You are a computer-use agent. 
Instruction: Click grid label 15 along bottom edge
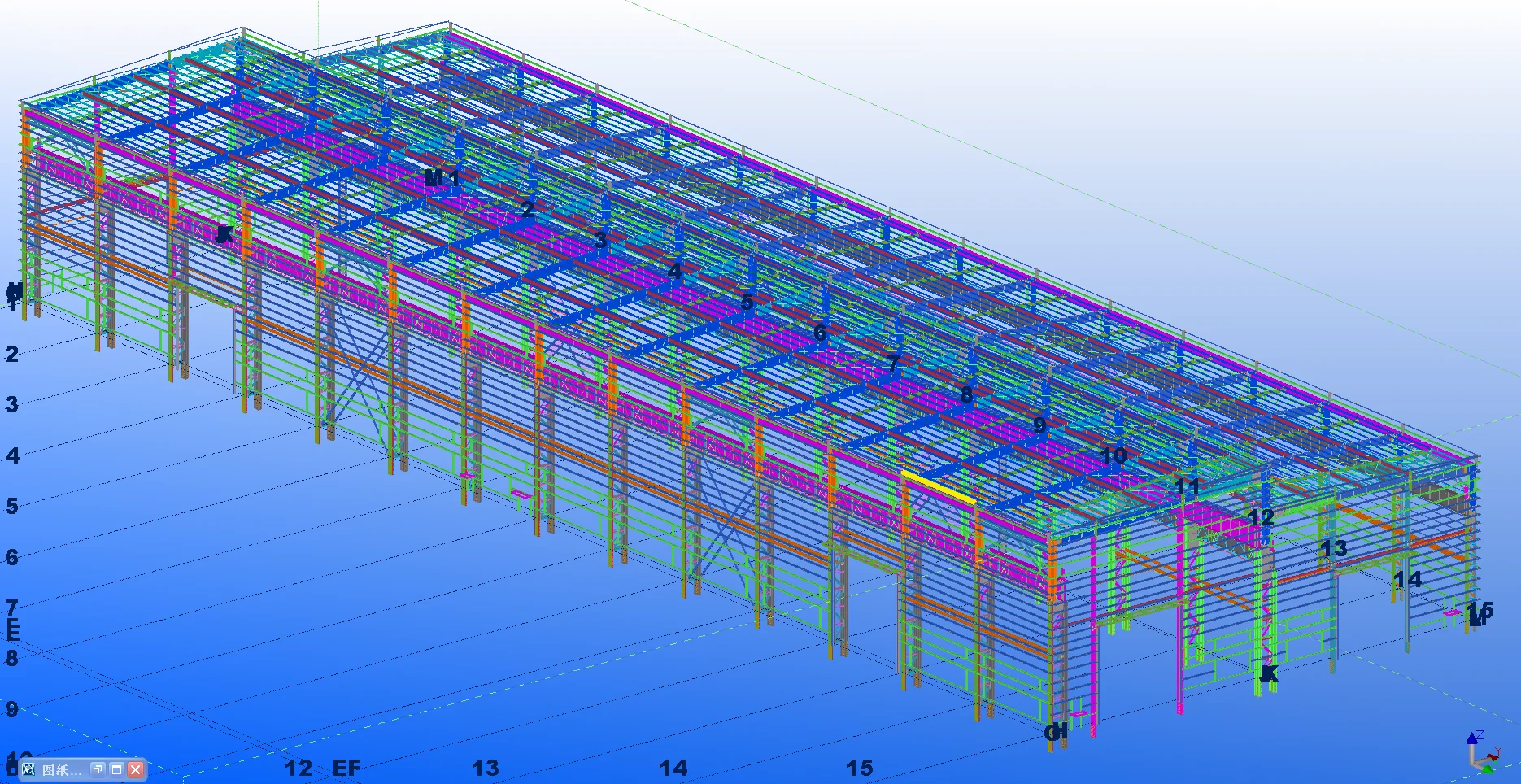coord(859,768)
